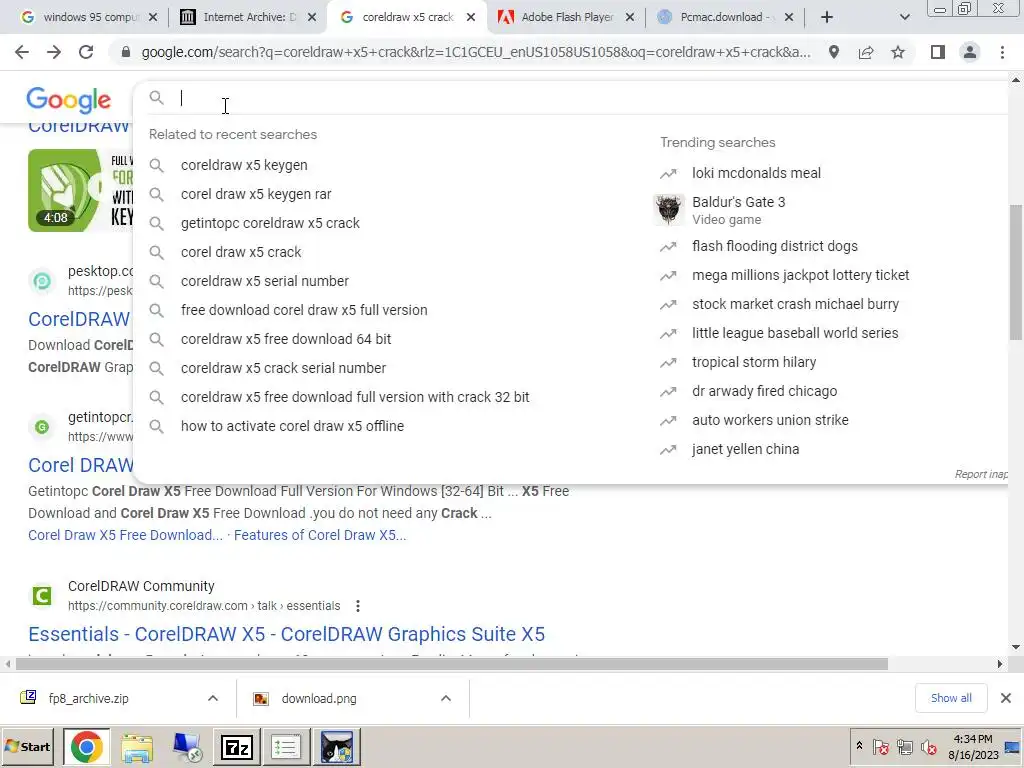Open 'Essentials - CorelDRAW X5' result link
Image resolution: width=1024 pixels, height=768 pixels.
click(x=286, y=634)
